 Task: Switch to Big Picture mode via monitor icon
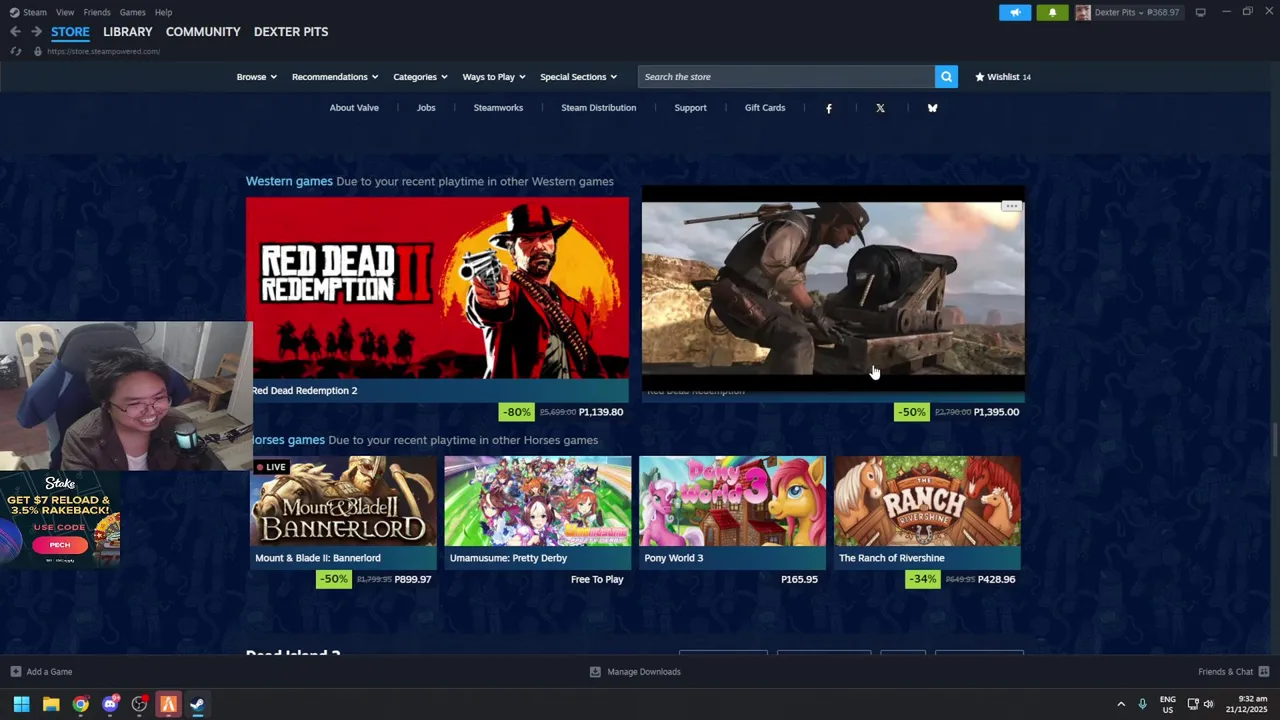(x=1200, y=12)
